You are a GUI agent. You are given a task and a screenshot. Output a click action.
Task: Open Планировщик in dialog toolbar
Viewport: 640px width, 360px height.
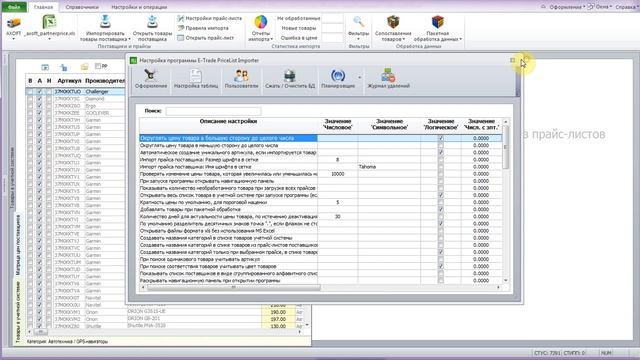pos(338,79)
